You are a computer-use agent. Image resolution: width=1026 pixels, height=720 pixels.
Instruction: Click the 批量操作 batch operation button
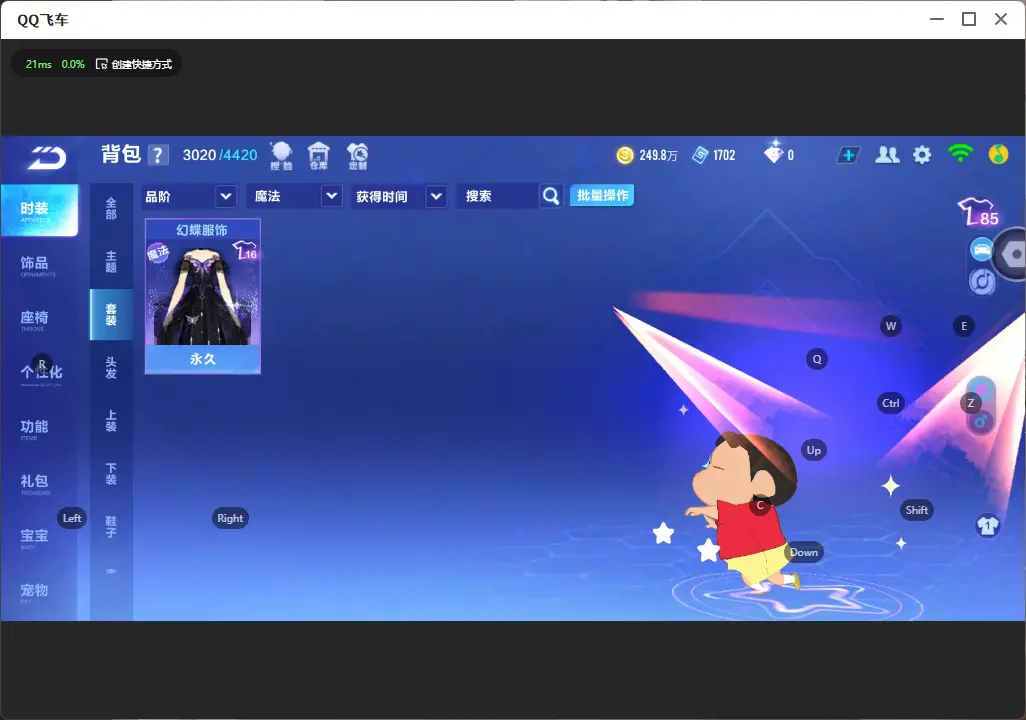[x=602, y=195]
